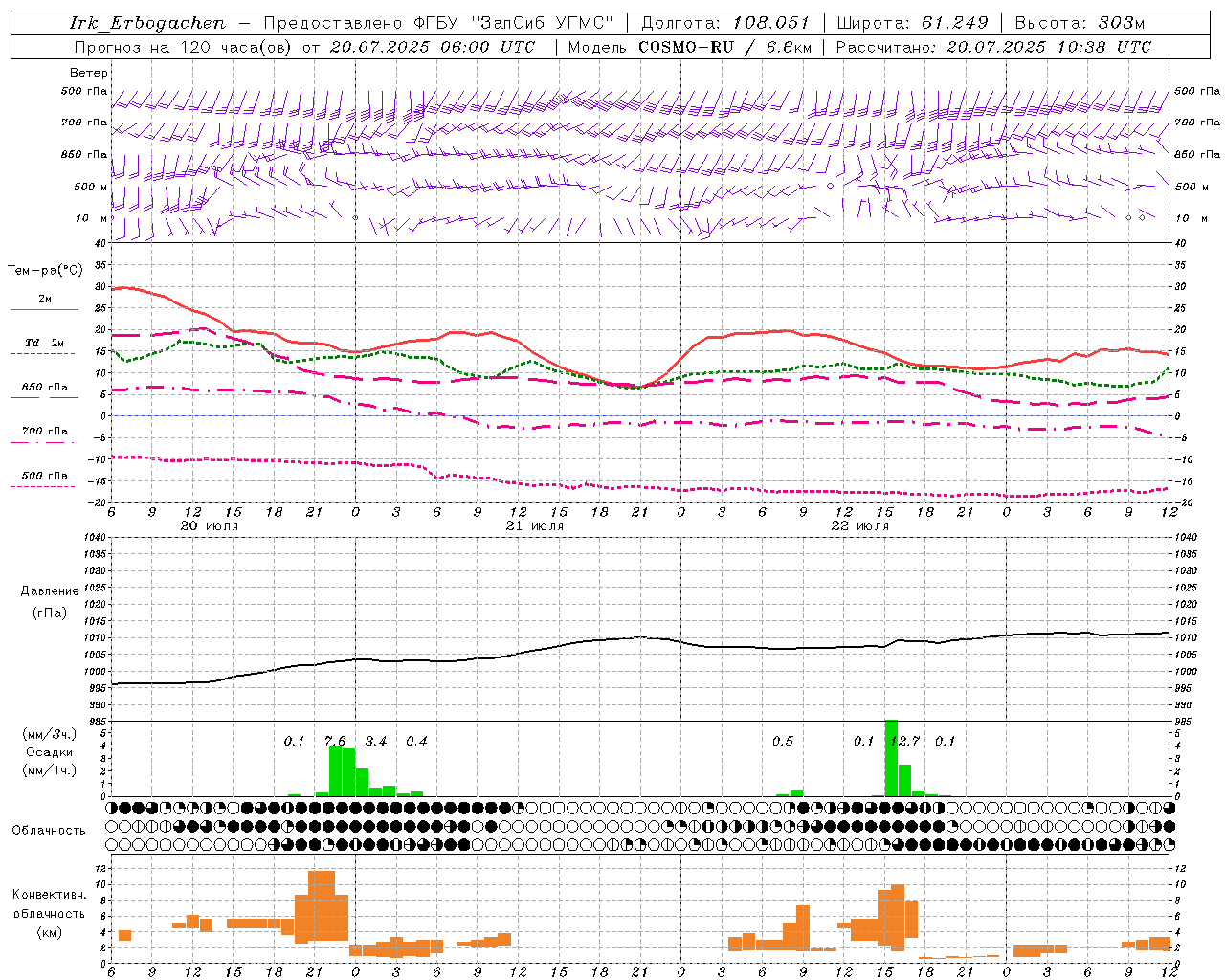This screenshot has height=980, width=1225.
Task: Click the '700 гПа' temperature legend entry
Action: click(x=45, y=431)
